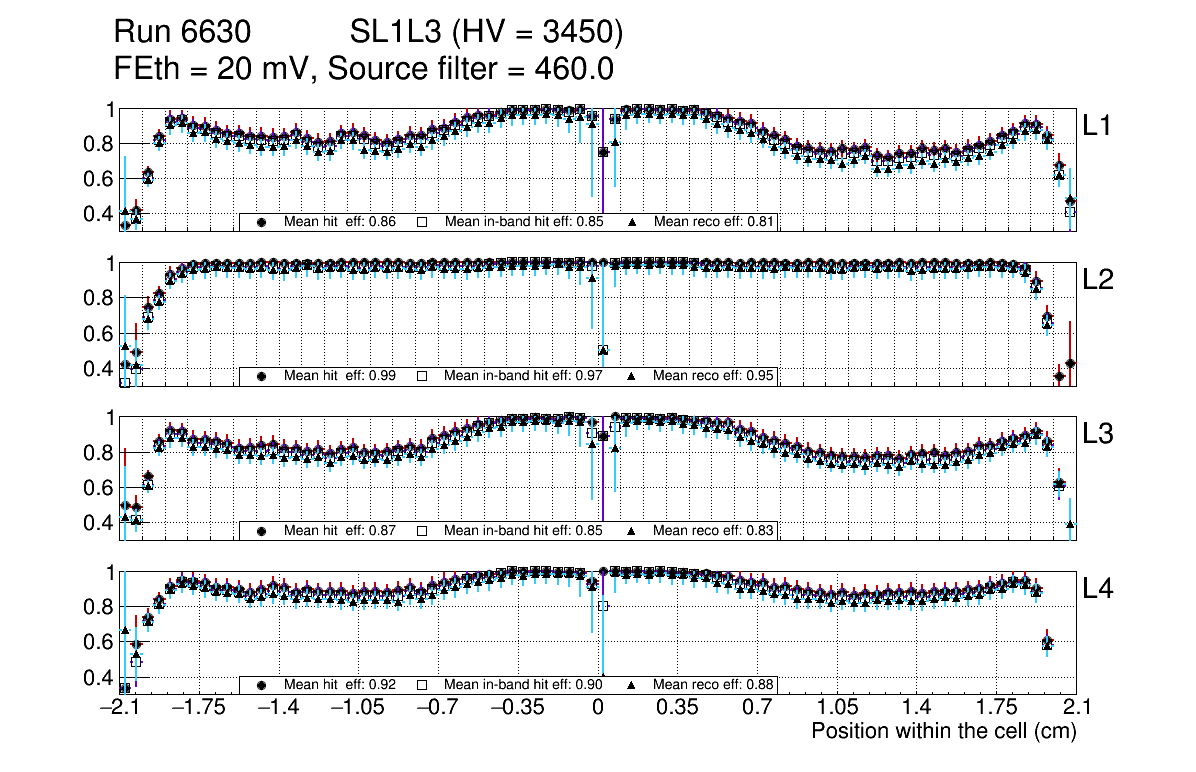
Task: Select the 'SL1L3 (HV = 3450)' heading
Action: click(x=487, y=33)
